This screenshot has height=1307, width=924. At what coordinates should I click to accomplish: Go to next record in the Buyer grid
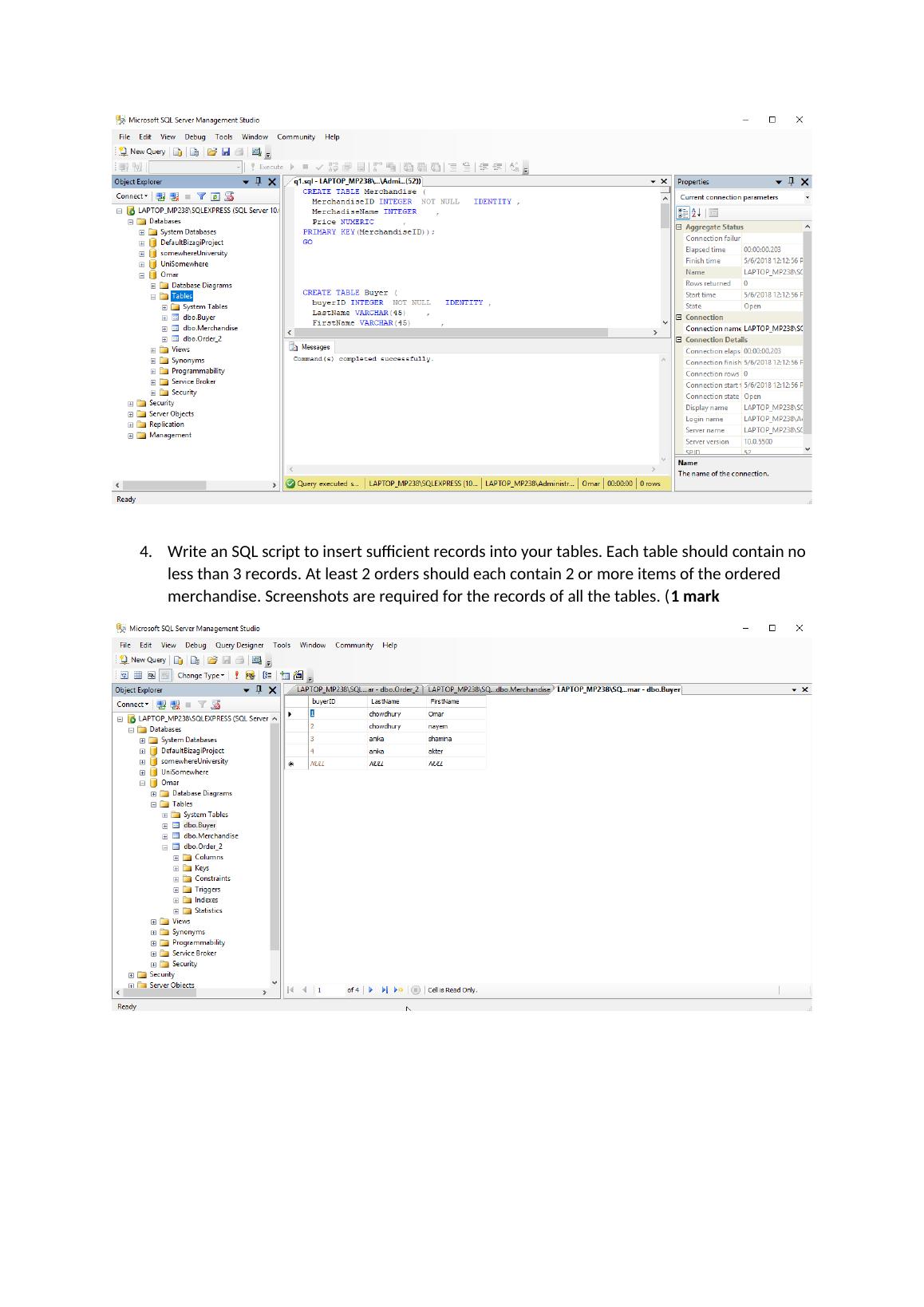coord(371,990)
